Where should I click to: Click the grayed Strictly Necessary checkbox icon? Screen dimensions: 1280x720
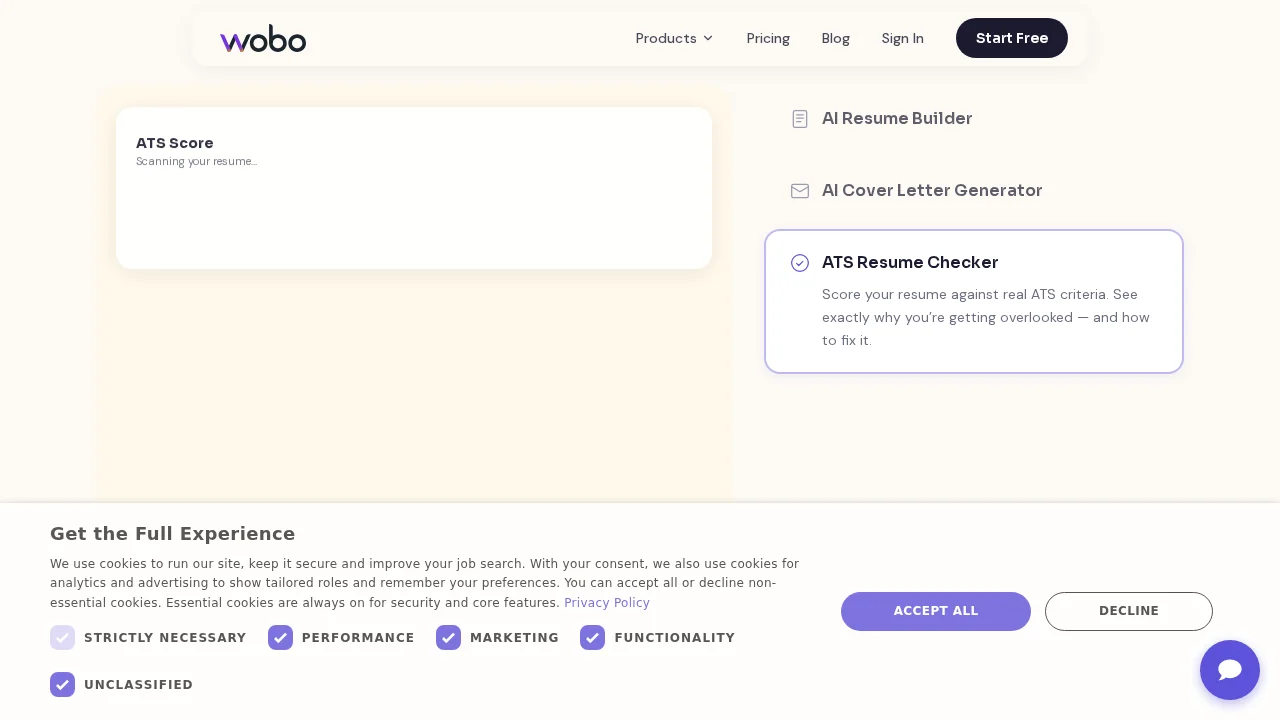tap(62, 637)
